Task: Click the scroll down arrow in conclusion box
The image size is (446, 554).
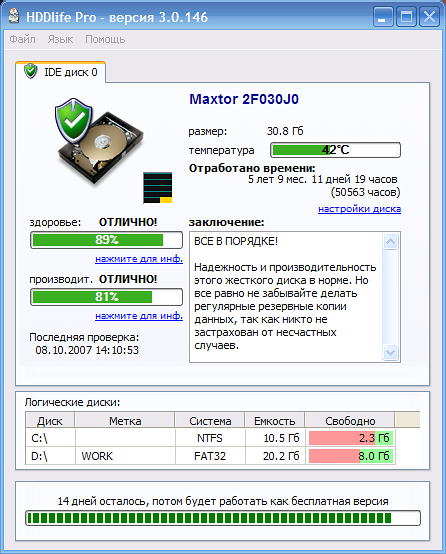Action: pos(391,352)
